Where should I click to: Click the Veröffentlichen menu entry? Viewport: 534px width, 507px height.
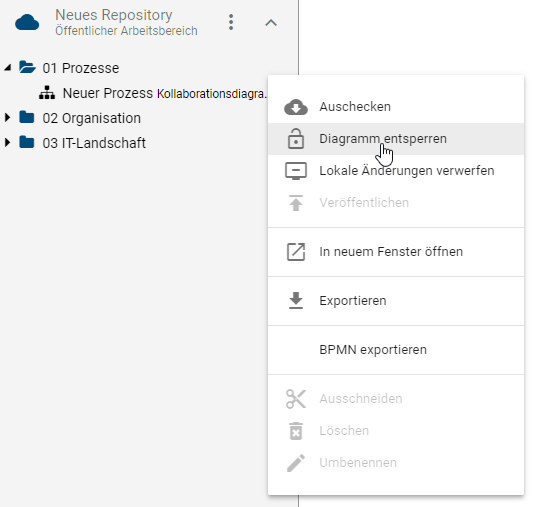pos(396,203)
